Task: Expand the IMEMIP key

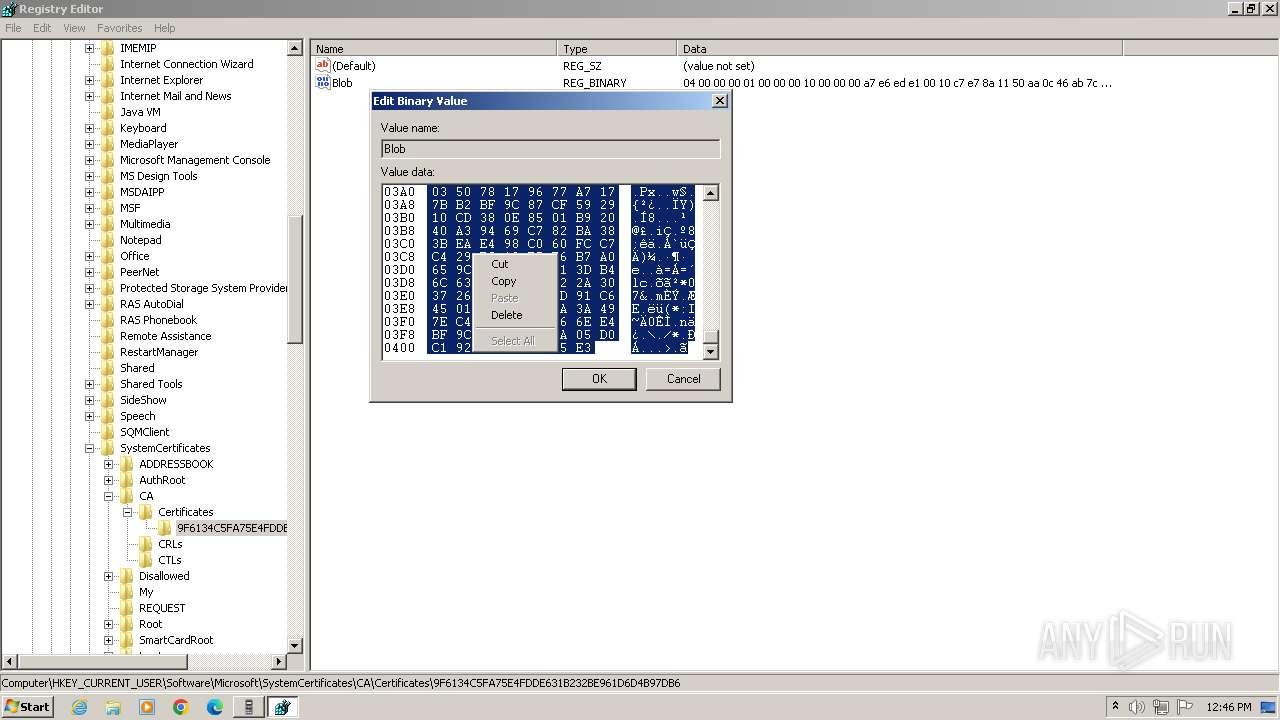Action: [x=89, y=48]
